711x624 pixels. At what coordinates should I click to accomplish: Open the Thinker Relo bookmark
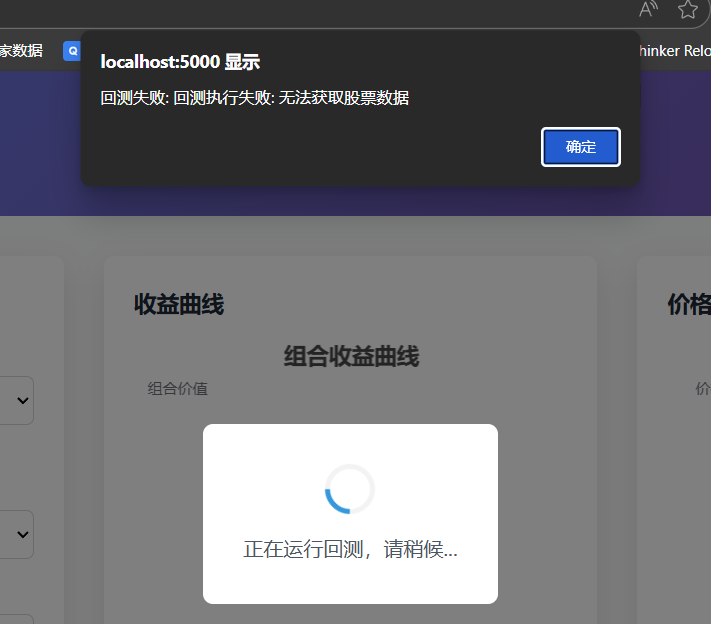click(x=675, y=51)
